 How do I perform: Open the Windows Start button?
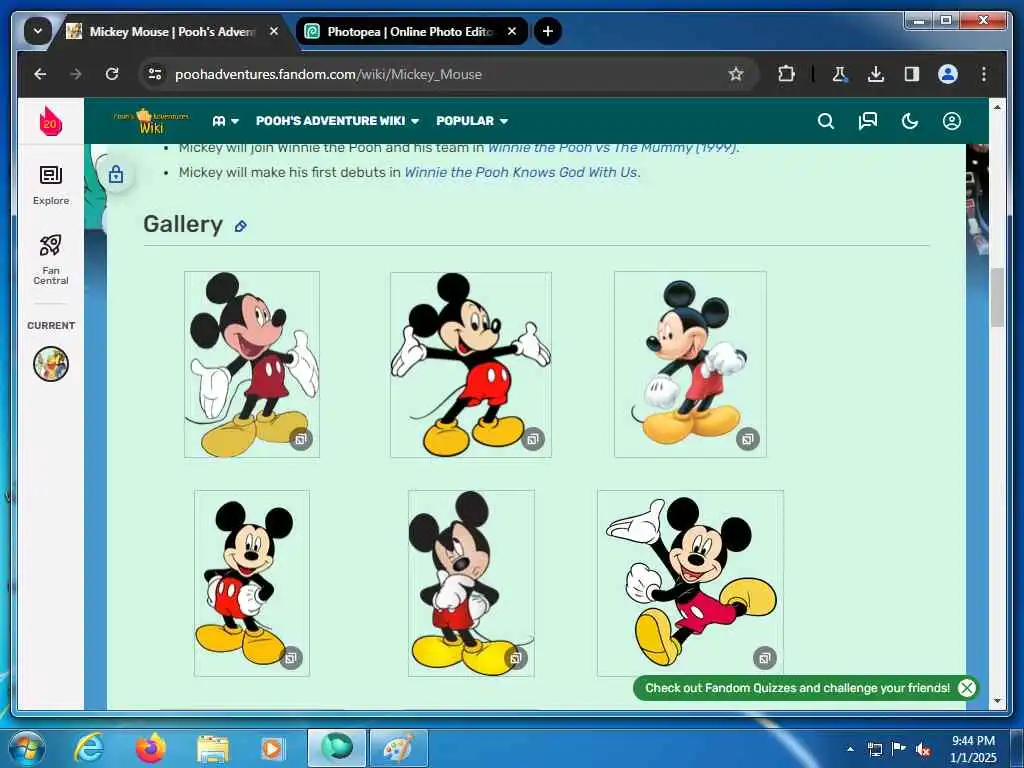coord(26,748)
